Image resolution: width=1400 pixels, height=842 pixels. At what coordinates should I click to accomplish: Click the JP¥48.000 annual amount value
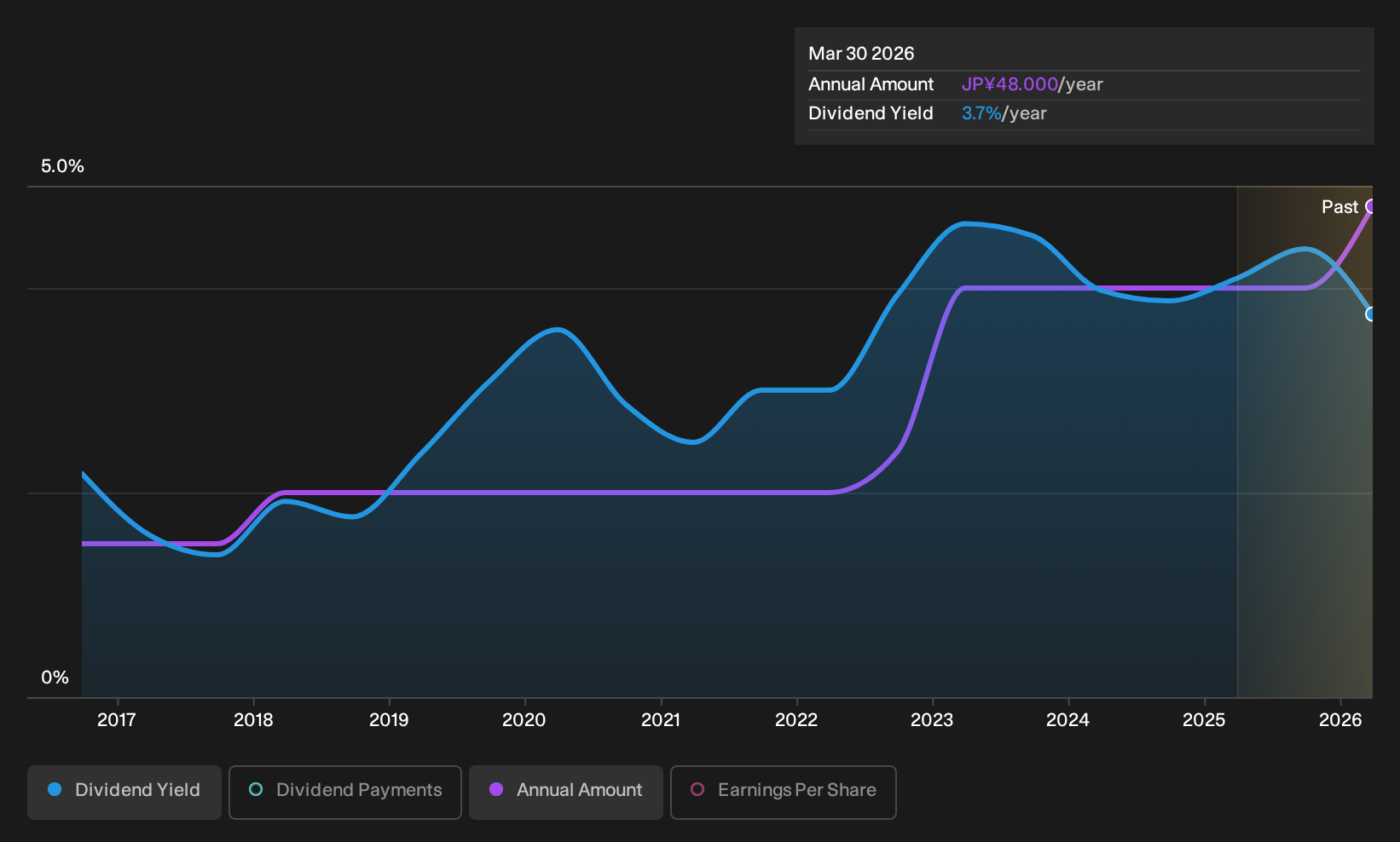point(1010,84)
